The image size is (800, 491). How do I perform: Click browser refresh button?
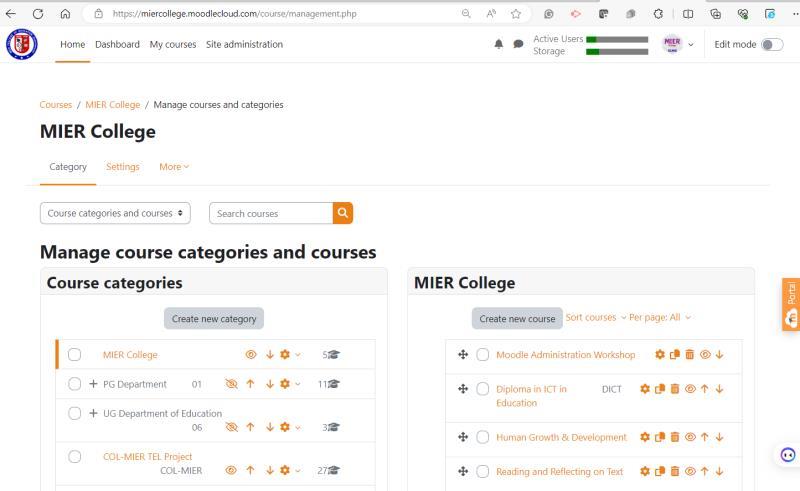point(38,14)
